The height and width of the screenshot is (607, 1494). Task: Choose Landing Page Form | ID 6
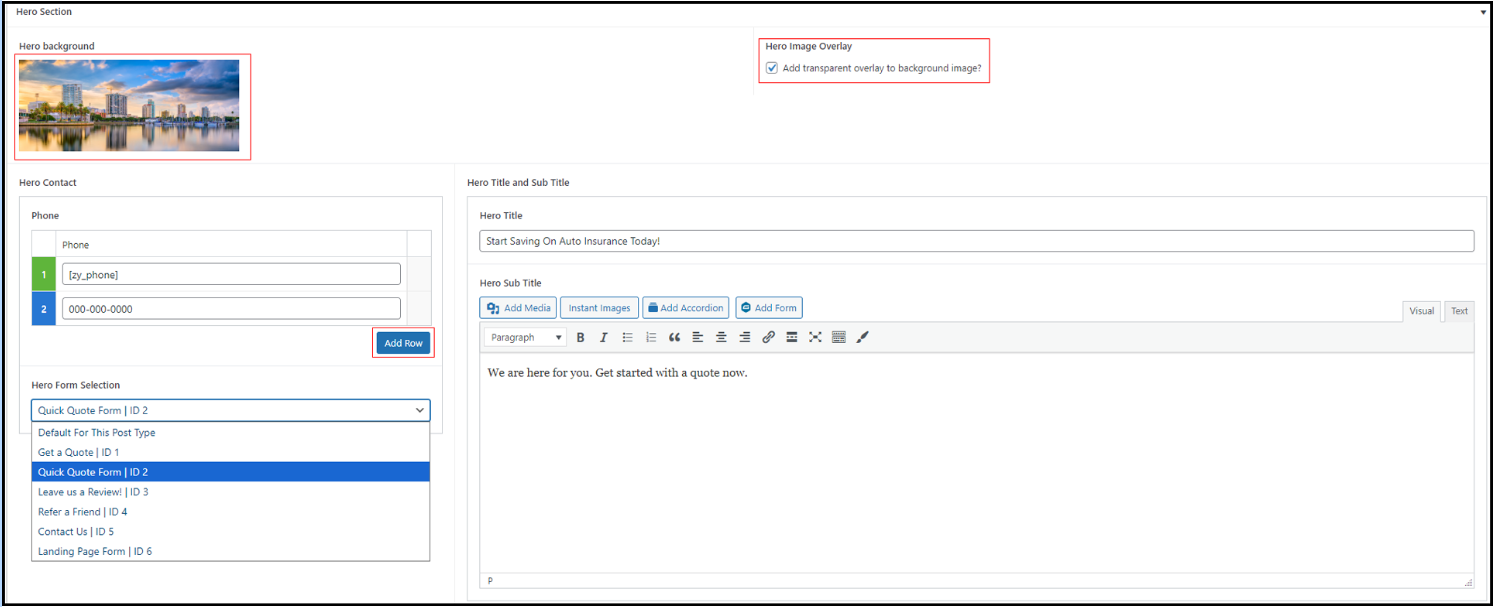pyautogui.click(x=231, y=551)
